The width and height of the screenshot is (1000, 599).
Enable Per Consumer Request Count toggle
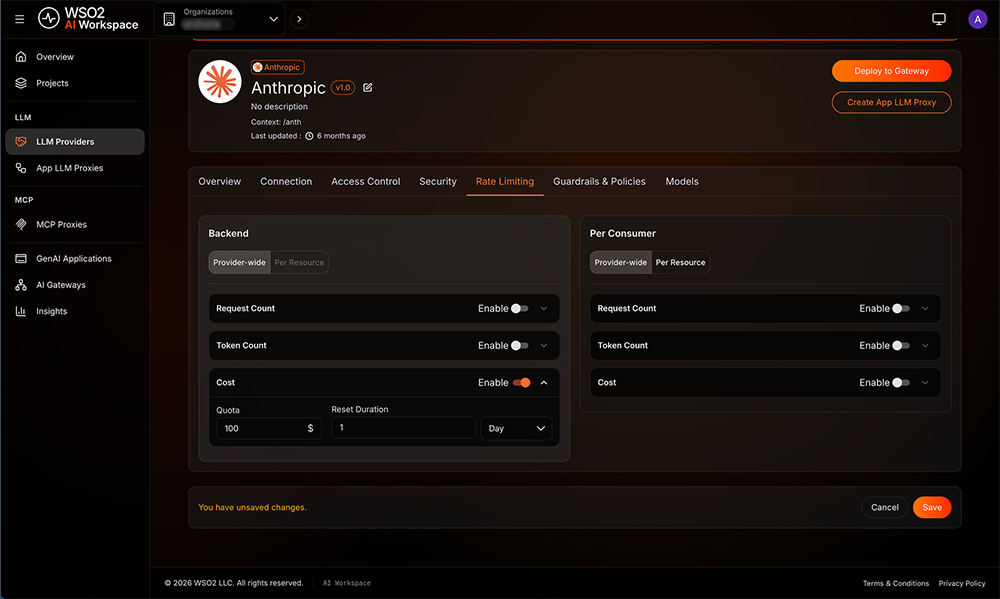901,308
